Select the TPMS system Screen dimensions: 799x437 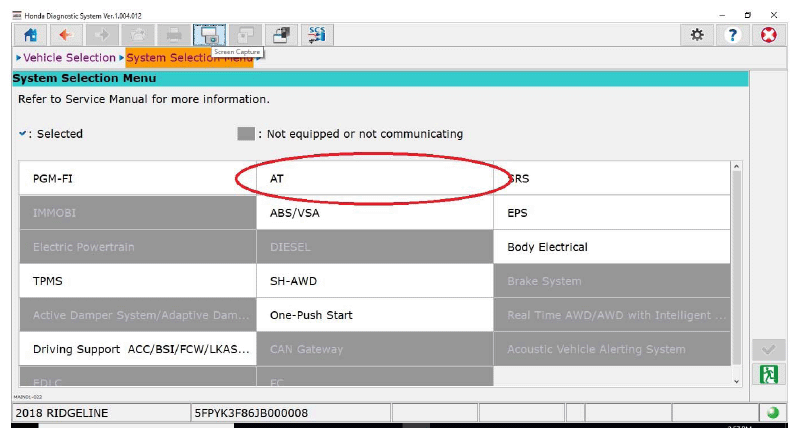click(138, 281)
